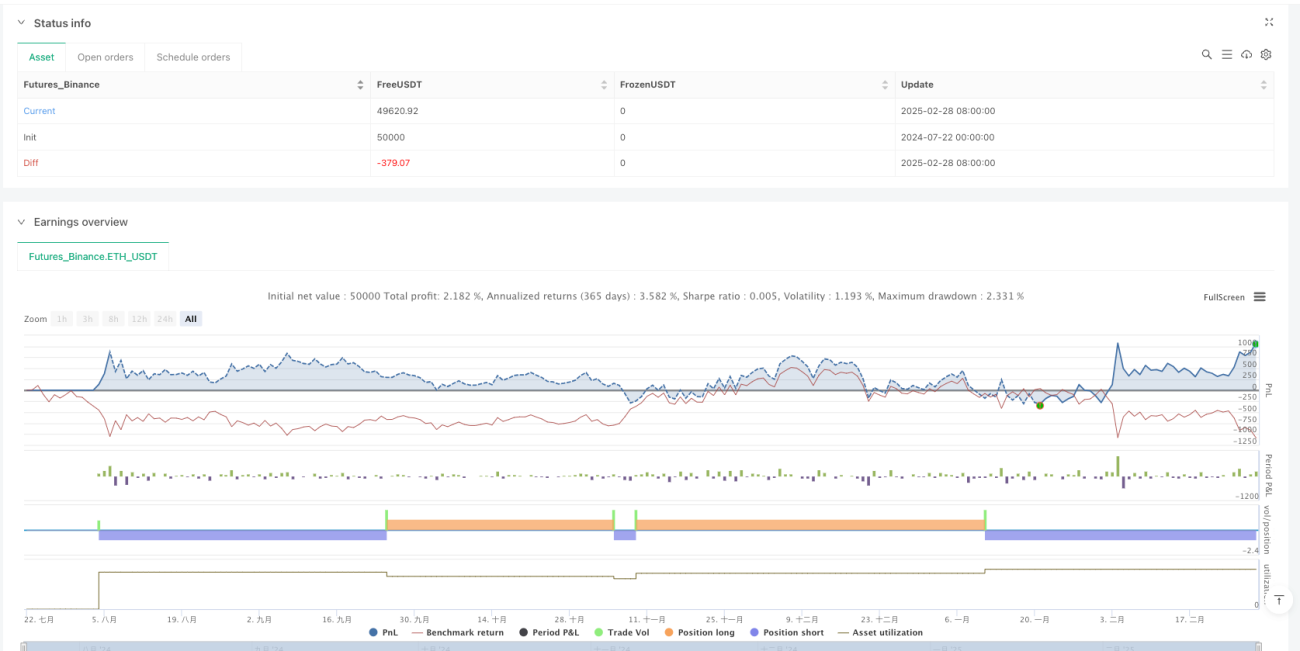Collapse the Earnings overview section
This screenshot has width=1300, height=651.
click(x=21, y=222)
